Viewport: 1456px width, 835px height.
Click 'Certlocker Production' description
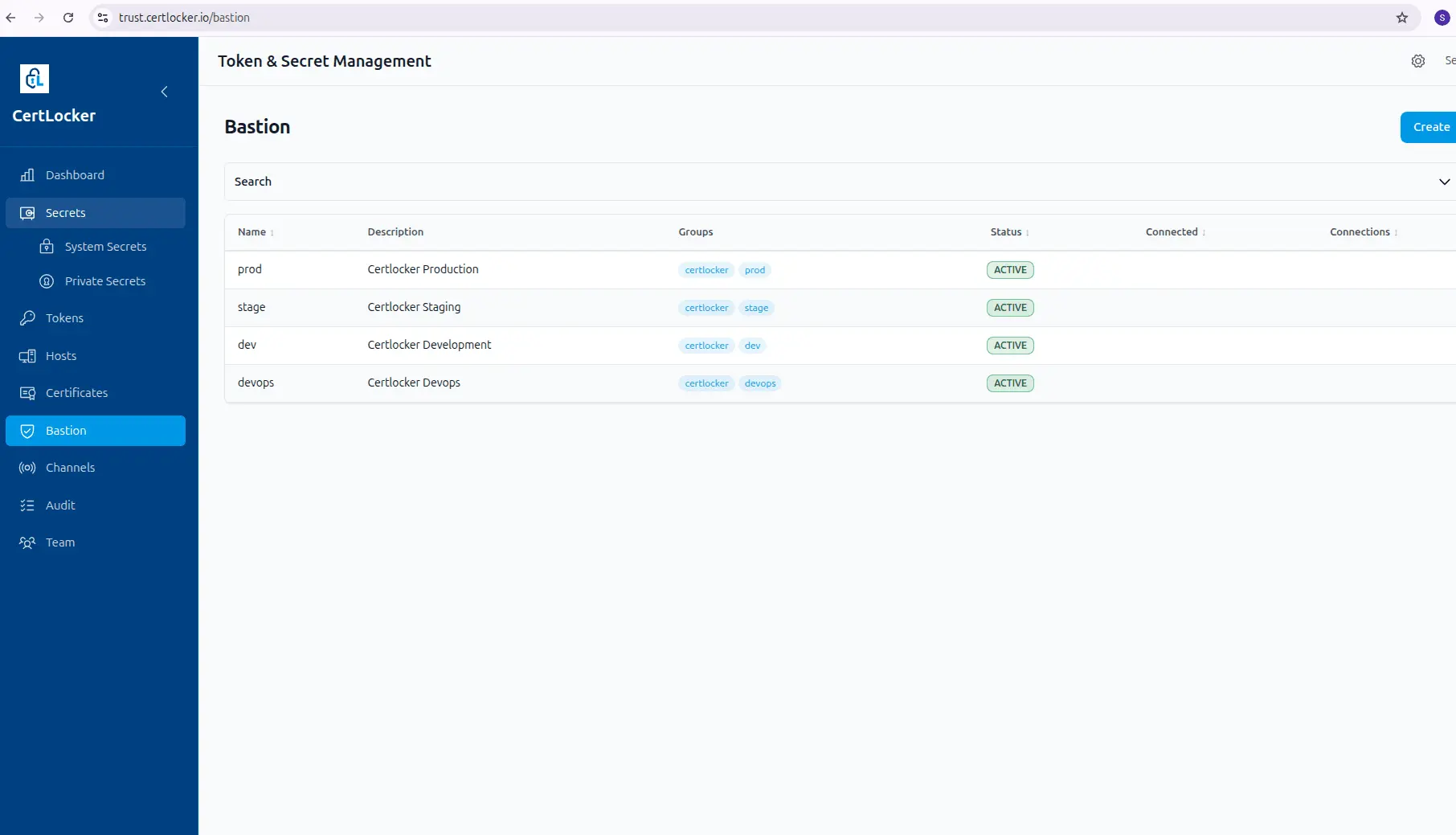click(423, 269)
